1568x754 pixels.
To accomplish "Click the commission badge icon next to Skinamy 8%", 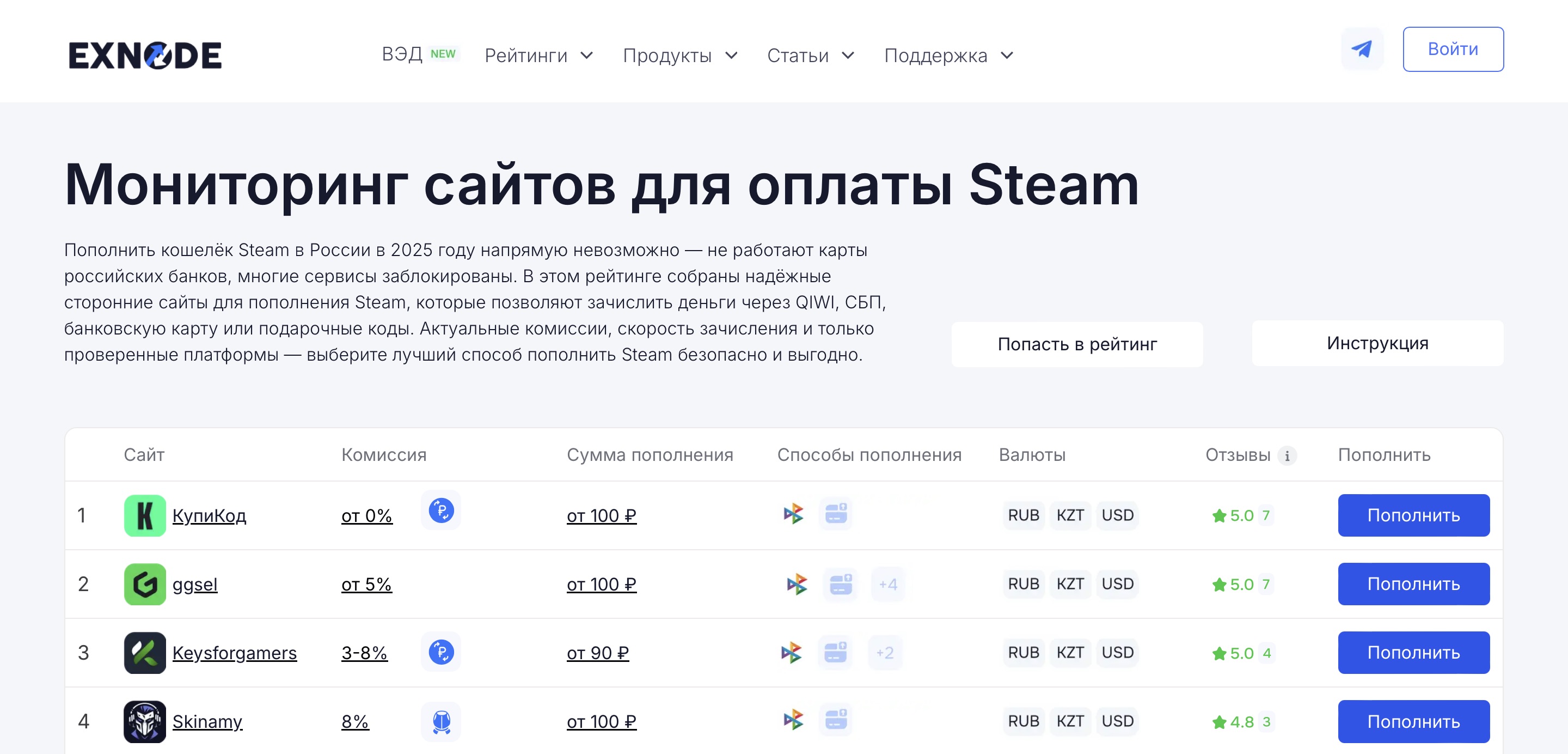I will pyautogui.click(x=442, y=721).
